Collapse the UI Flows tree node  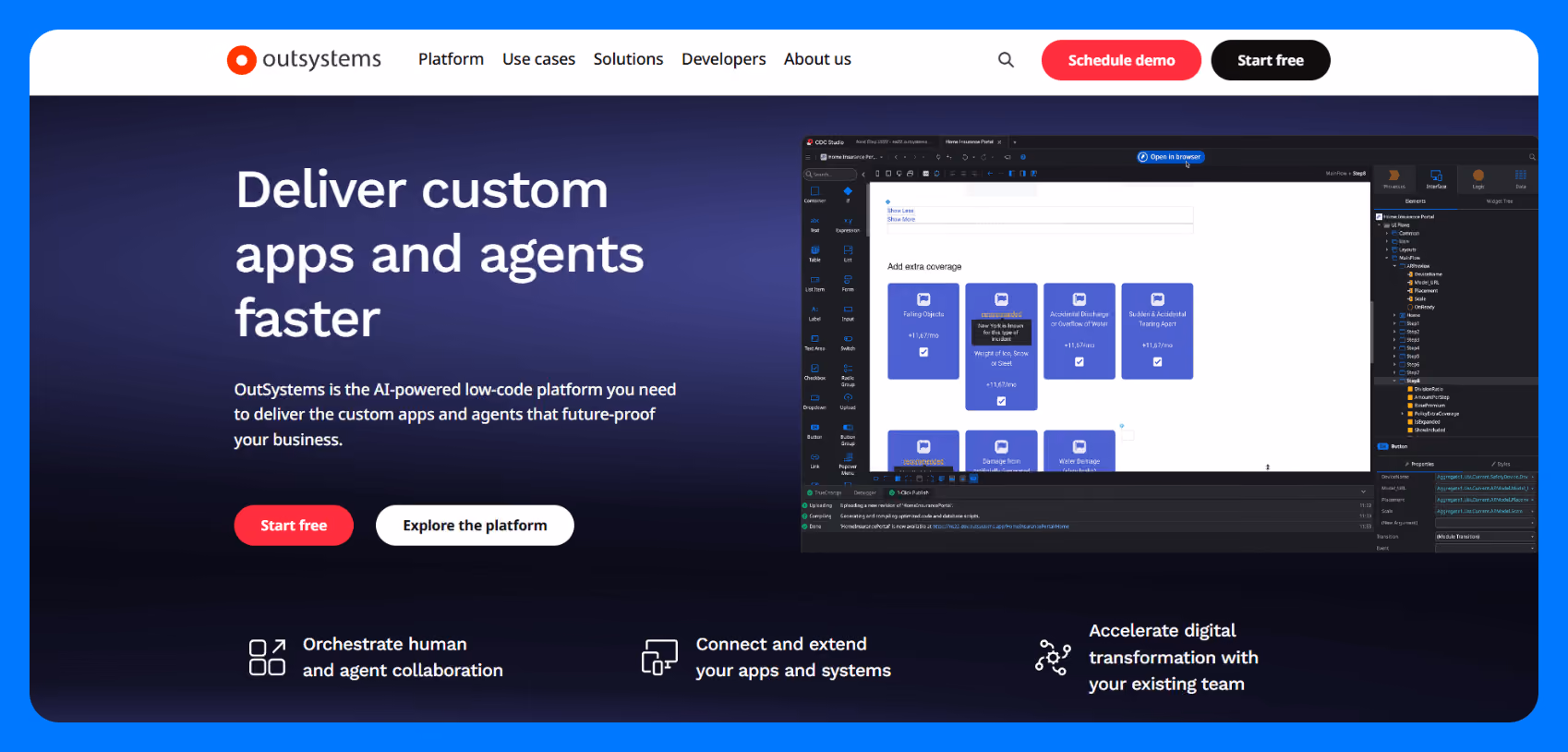coord(1380,224)
